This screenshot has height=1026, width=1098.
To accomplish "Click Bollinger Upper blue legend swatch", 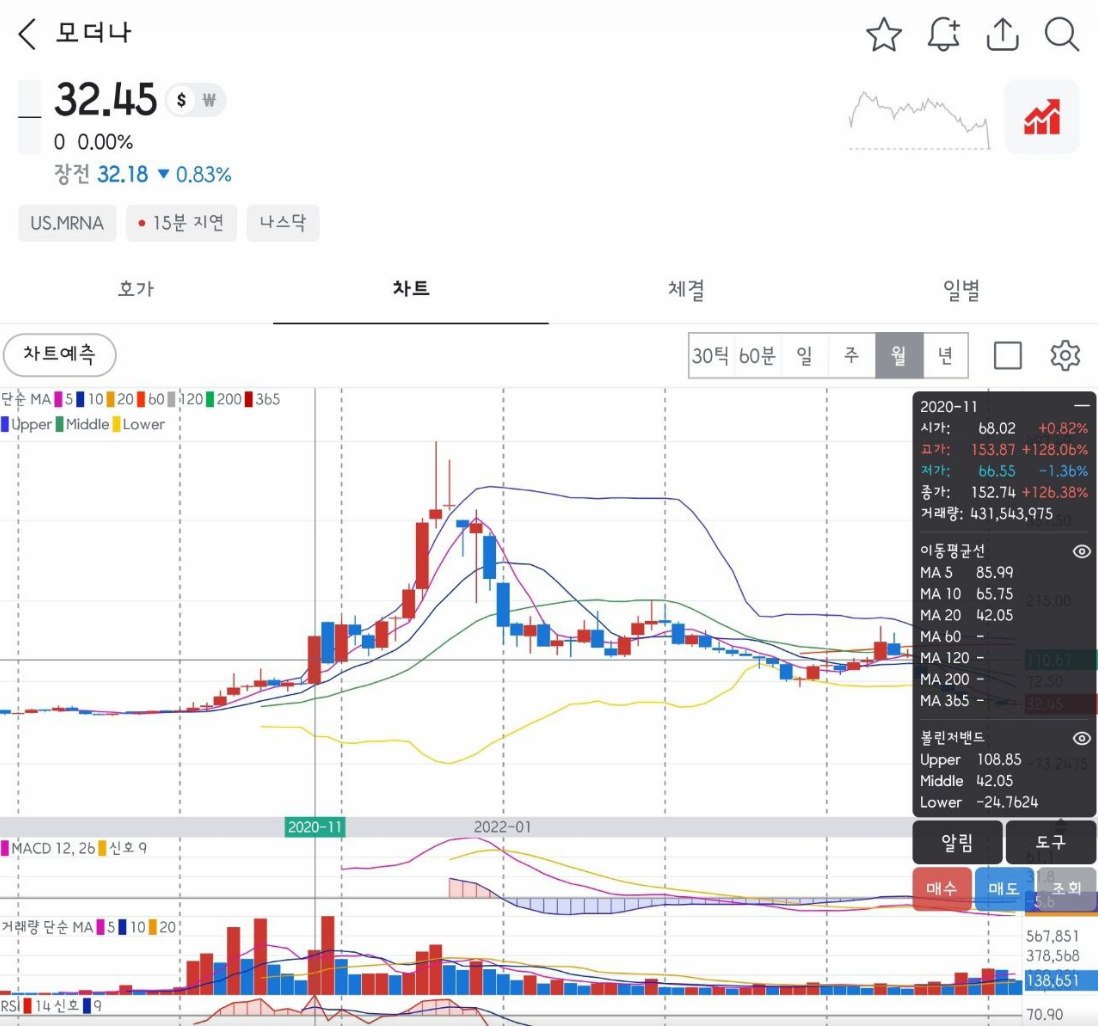I will pyautogui.click(x=5, y=424).
